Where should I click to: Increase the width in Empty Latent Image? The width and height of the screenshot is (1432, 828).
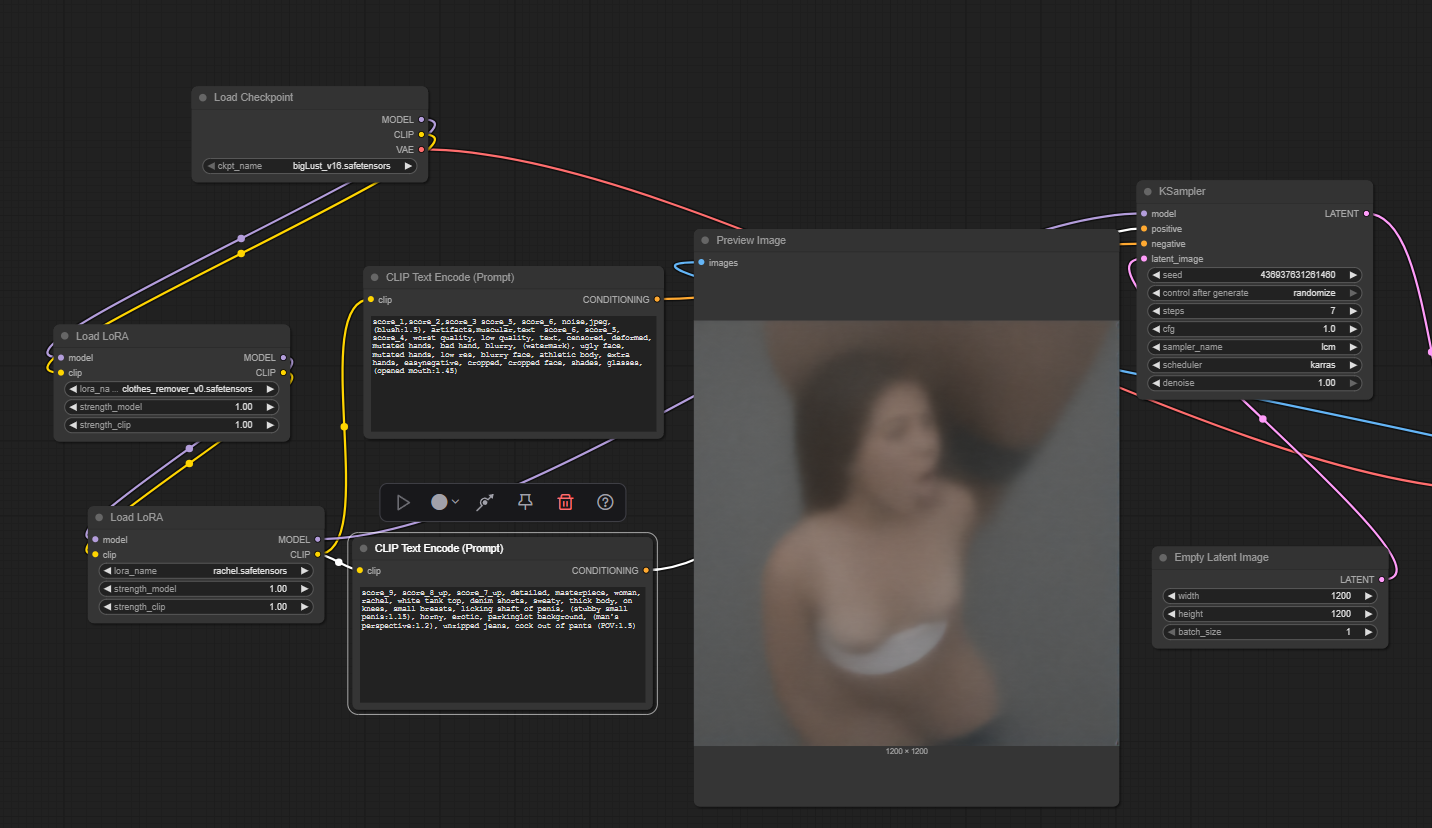(x=1369, y=596)
